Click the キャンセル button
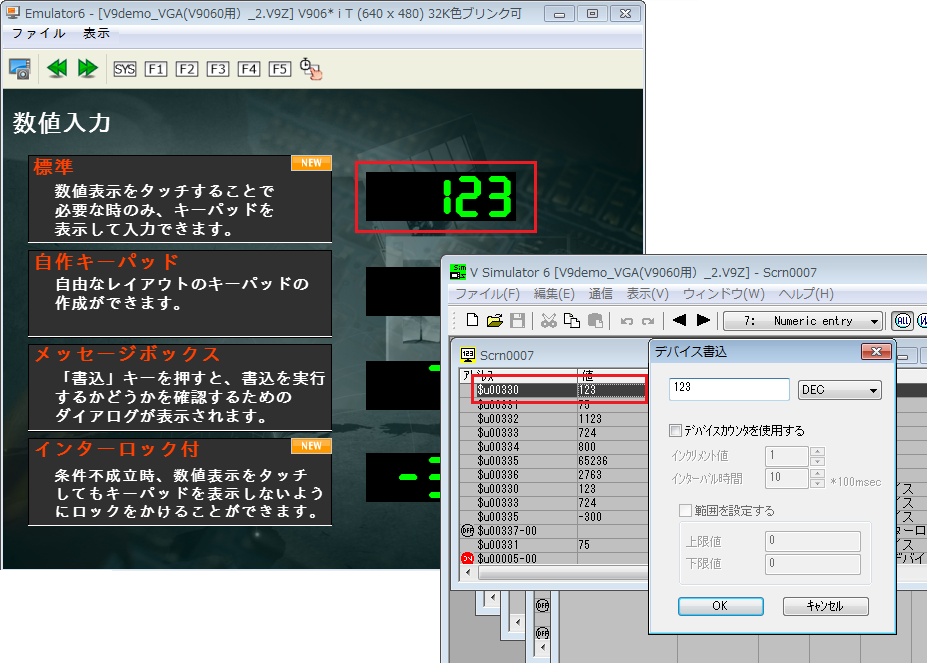927x663 pixels. click(x=825, y=606)
